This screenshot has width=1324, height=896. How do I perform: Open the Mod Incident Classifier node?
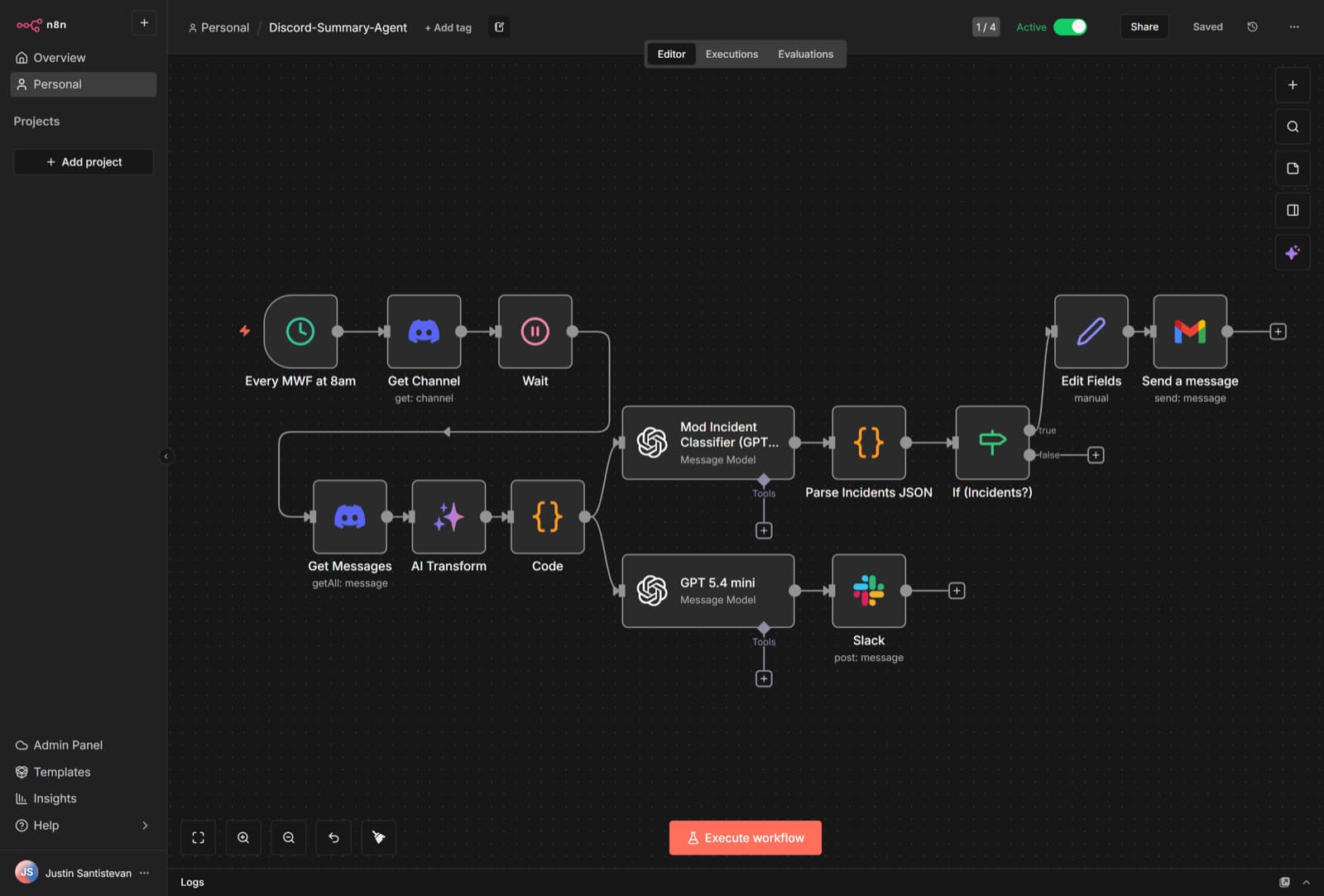click(708, 443)
